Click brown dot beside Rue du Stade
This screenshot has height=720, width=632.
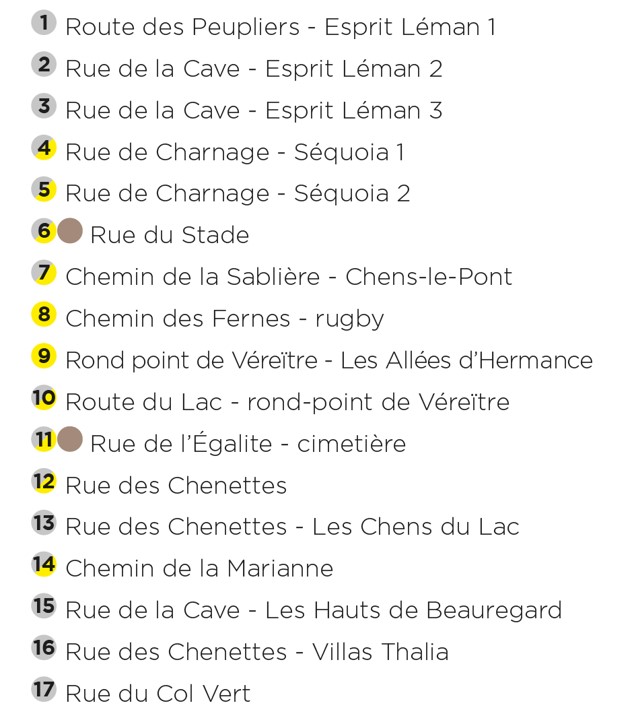point(70,231)
